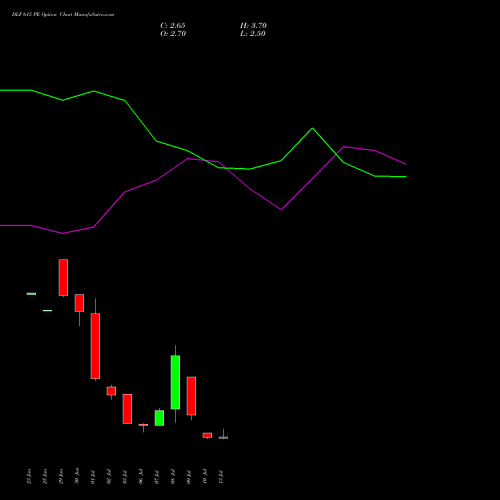This screenshot has width=500, height=500.
Task: Click the '09 Jul' date axis label
Action: tap(189, 477)
